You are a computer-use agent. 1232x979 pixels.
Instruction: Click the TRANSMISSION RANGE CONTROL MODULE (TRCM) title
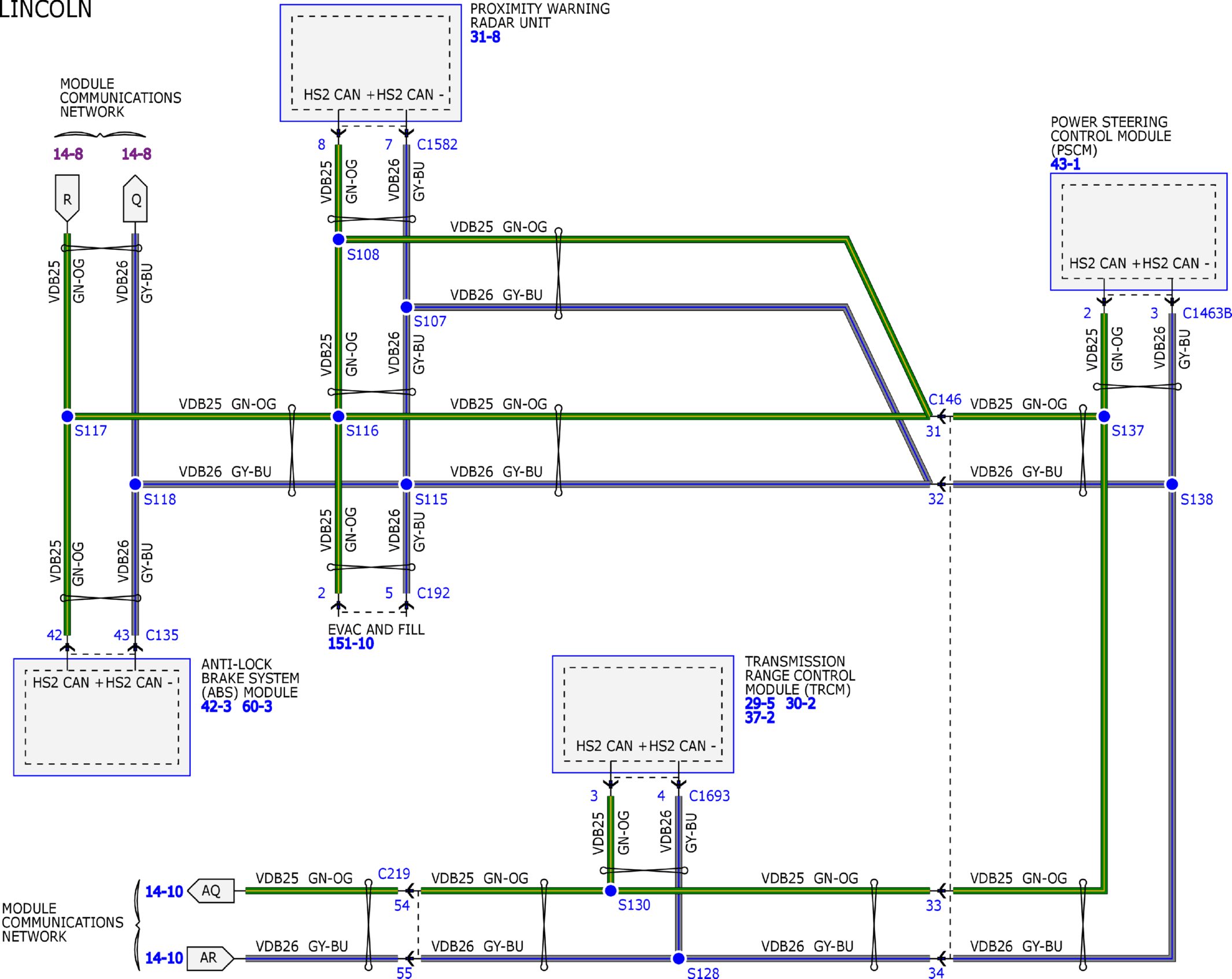tap(800, 675)
